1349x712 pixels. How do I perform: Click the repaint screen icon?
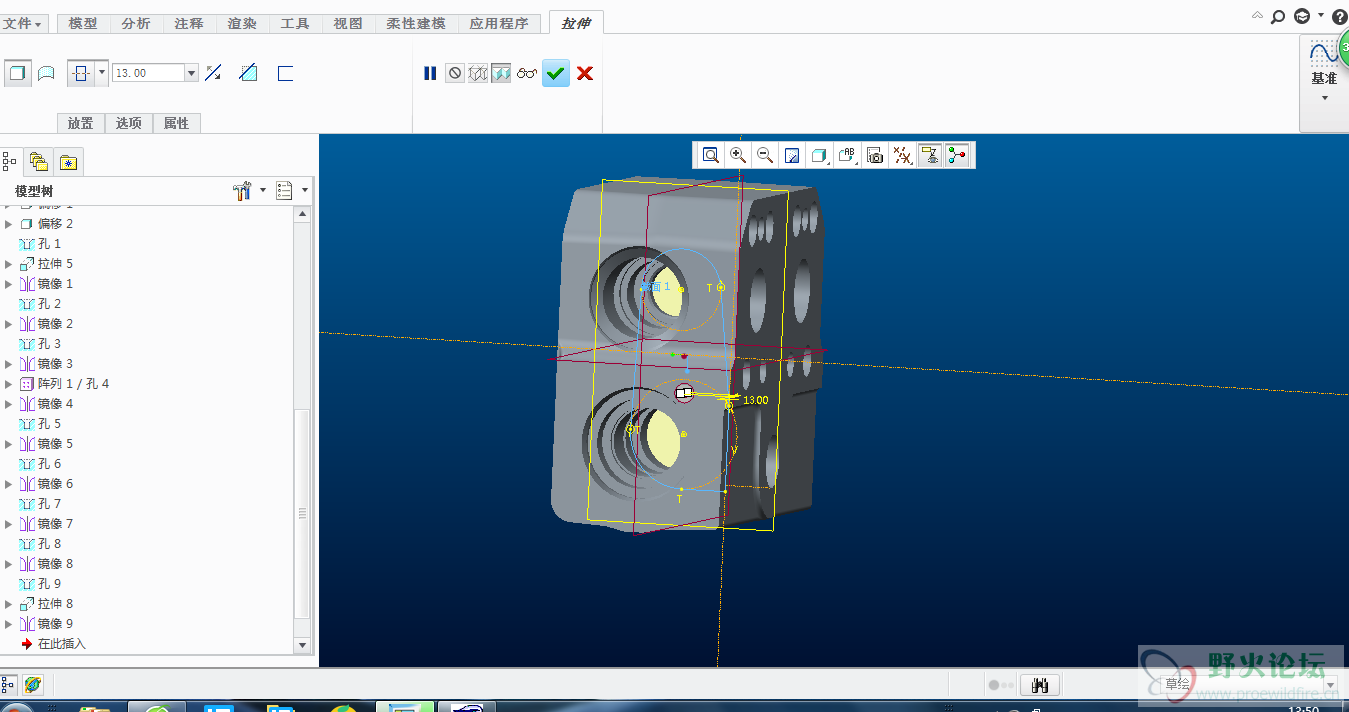[792, 155]
